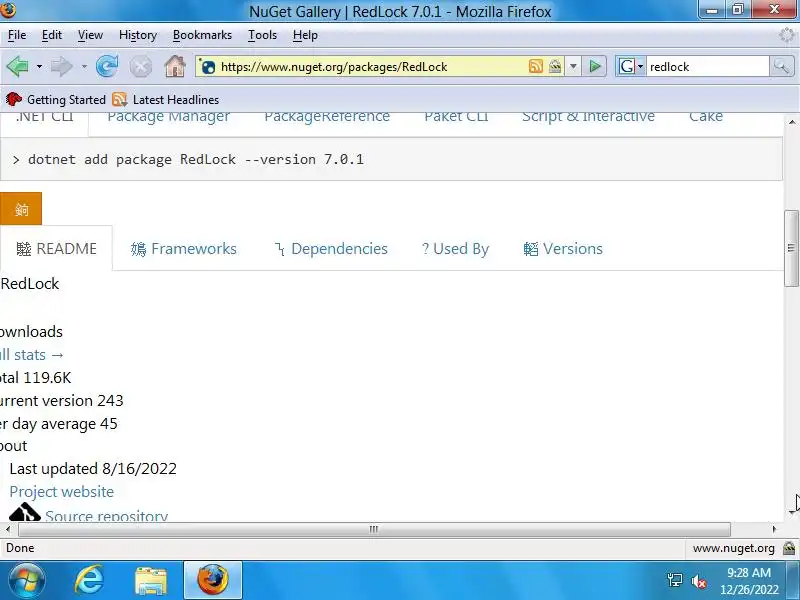Screen dimensions: 800x600
Task: Open the Frameworks tab
Action: coord(183,248)
